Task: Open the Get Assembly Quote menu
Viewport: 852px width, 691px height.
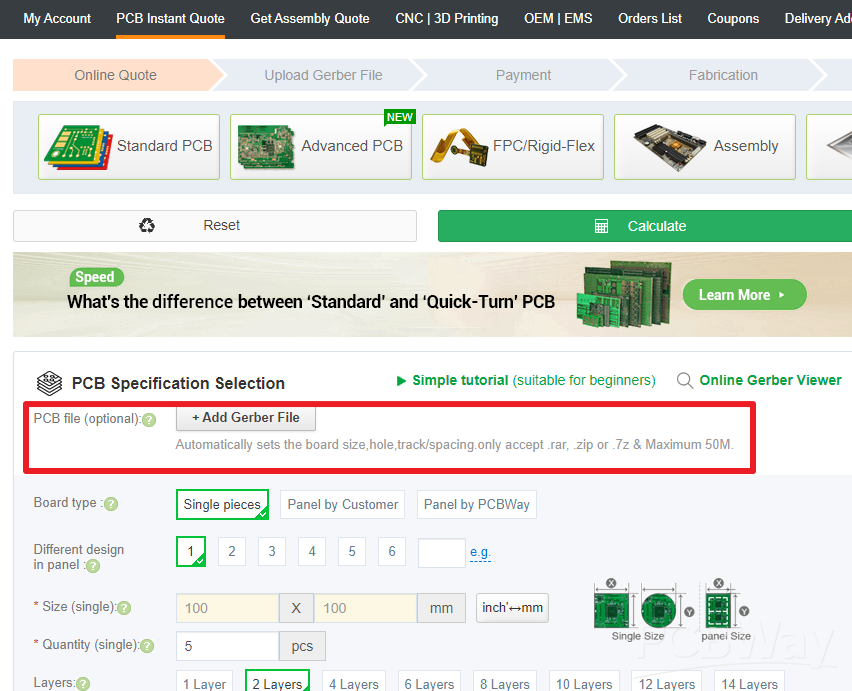Action: [x=310, y=18]
